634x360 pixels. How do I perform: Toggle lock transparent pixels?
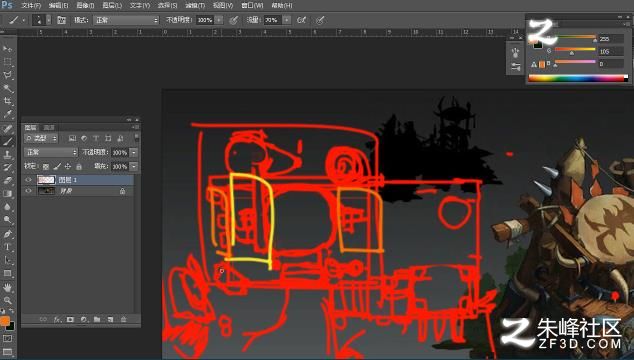click(x=46, y=166)
